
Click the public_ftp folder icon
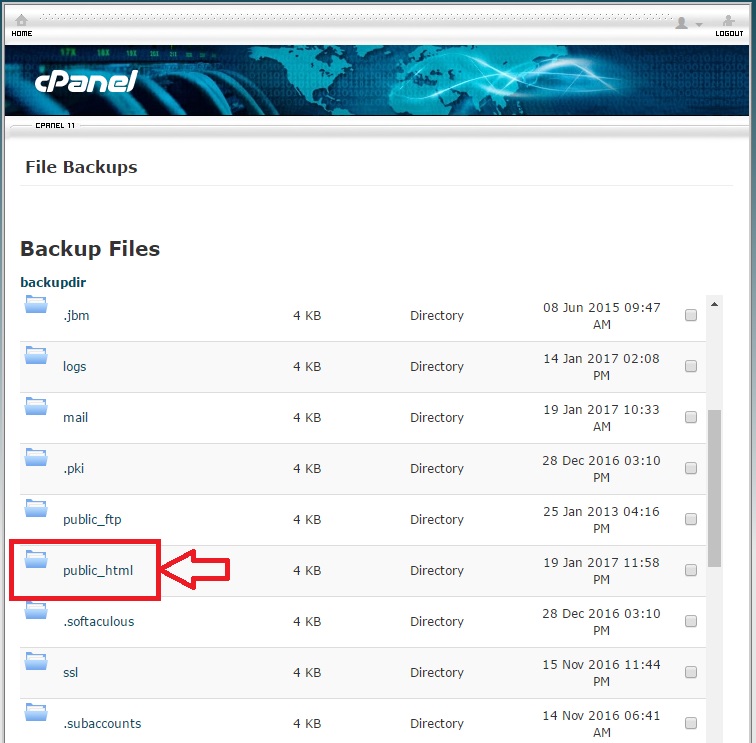36,508
